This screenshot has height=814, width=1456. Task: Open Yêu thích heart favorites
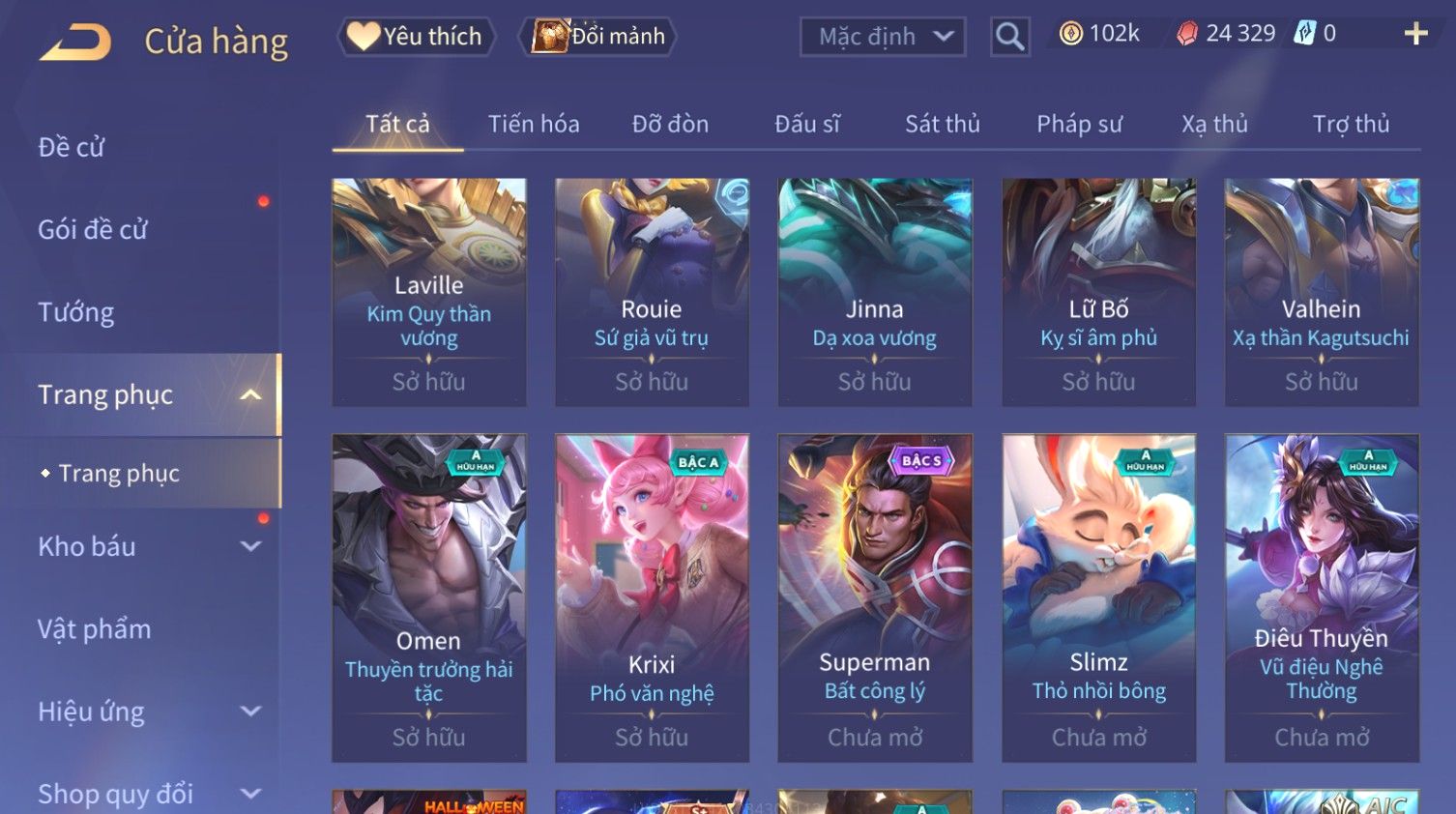416,37
